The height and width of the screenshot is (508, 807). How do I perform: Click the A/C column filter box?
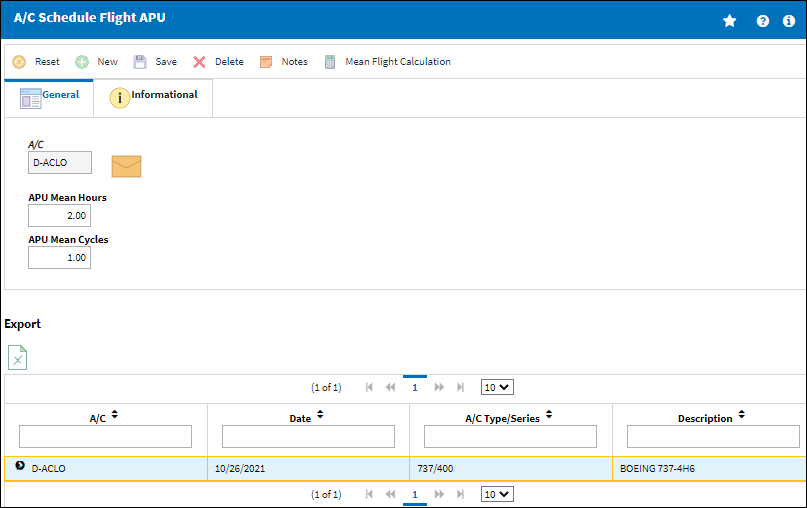[x=106, y=436]
